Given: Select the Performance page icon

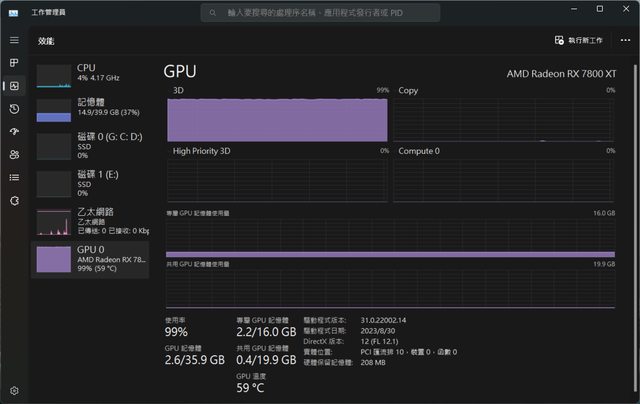Looking at the screenshot, I should coord(14,86).
